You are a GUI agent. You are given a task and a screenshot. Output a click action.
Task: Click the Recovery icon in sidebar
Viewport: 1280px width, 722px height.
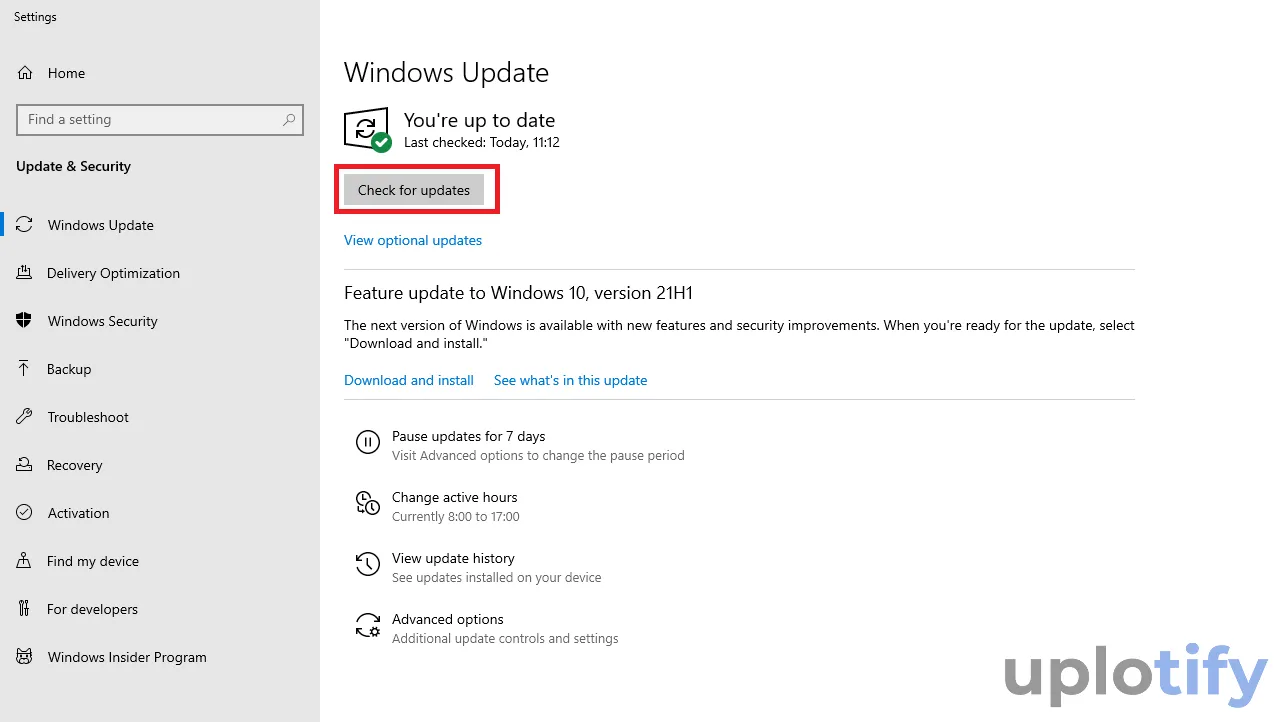[x=25, y=465]
